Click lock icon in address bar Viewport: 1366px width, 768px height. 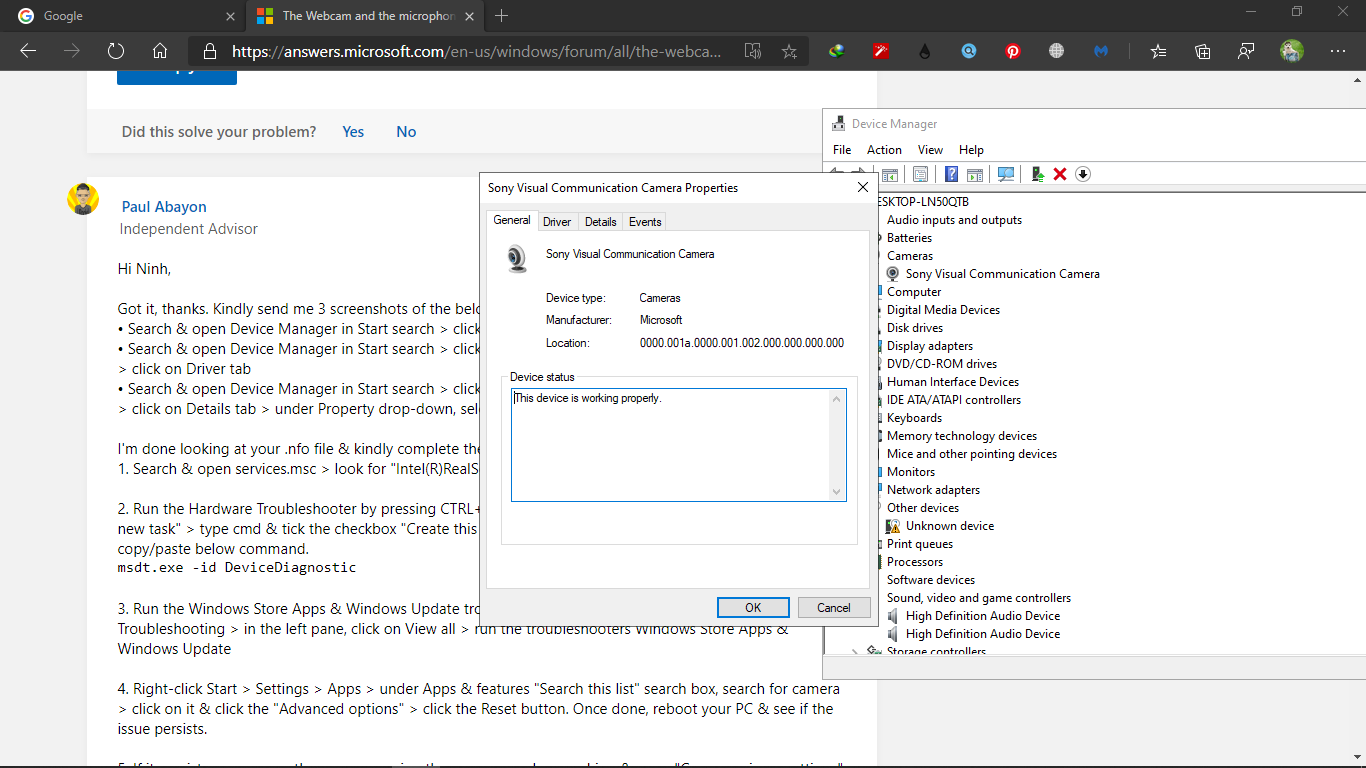[x=209, y=51]
